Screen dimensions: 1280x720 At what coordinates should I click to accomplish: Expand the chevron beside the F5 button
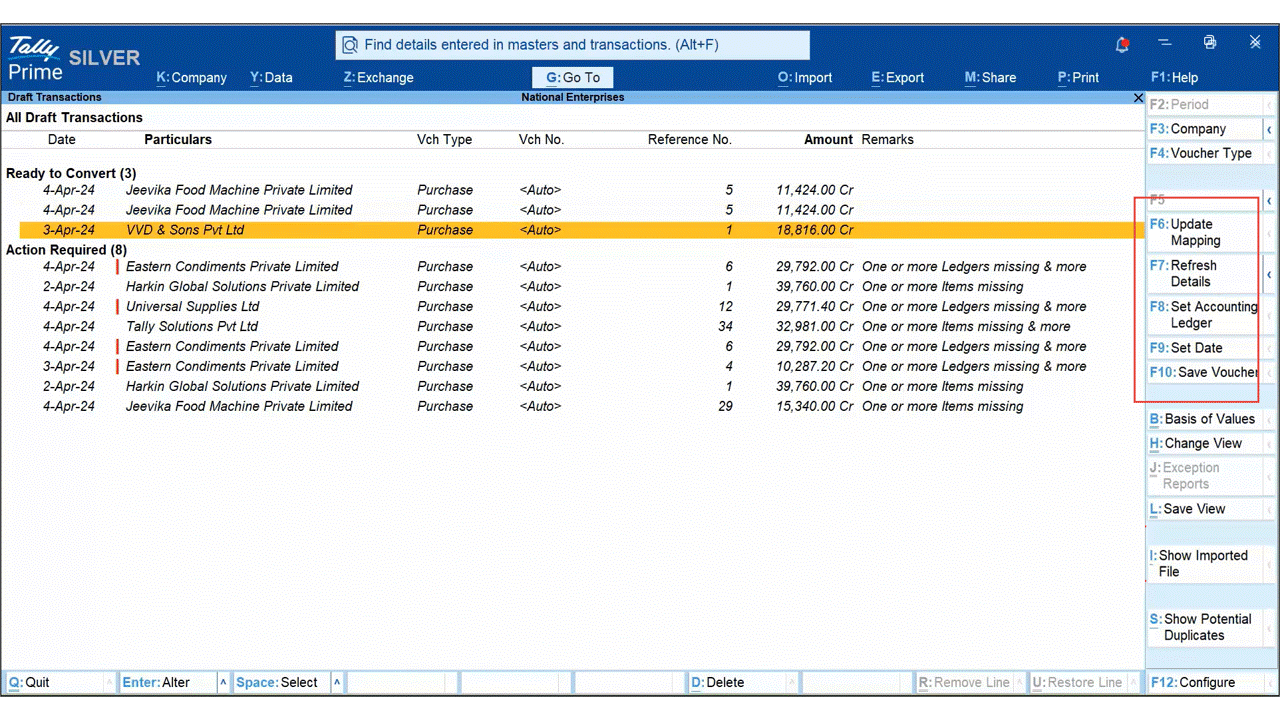(1270, 201)
